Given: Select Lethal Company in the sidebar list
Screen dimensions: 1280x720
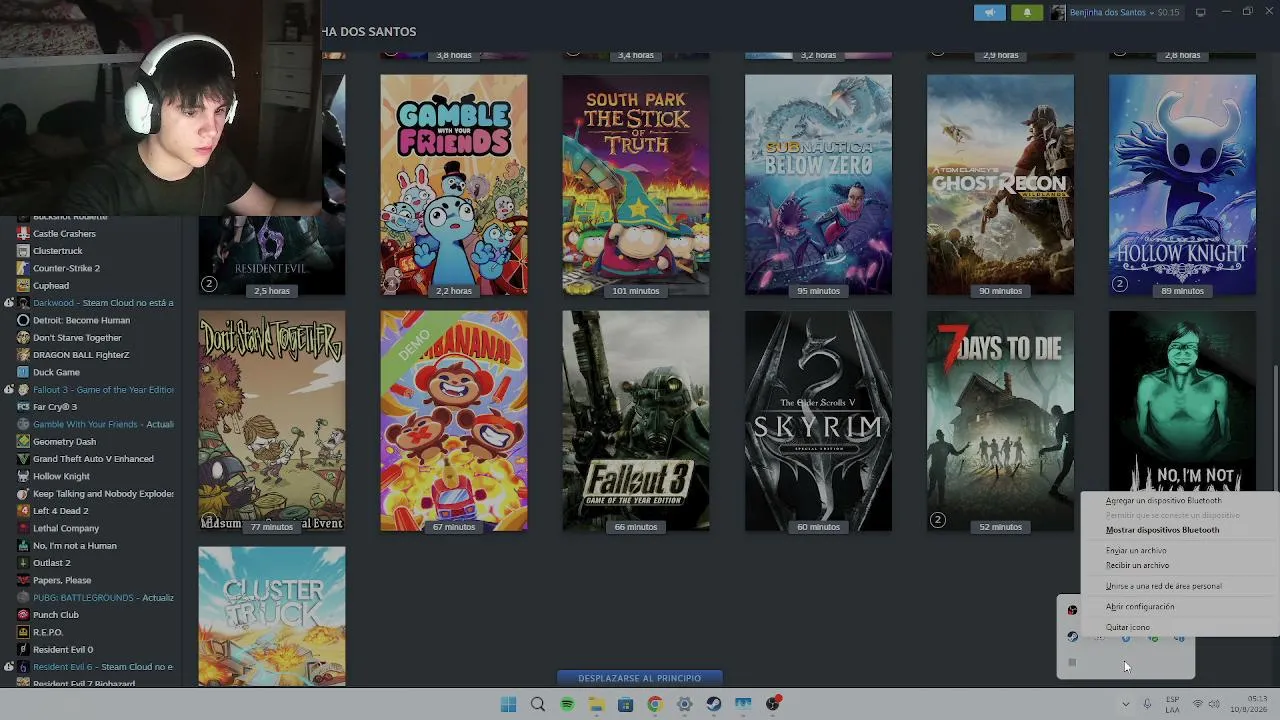Looking at the screenshot, I should [x=66, y=528].
